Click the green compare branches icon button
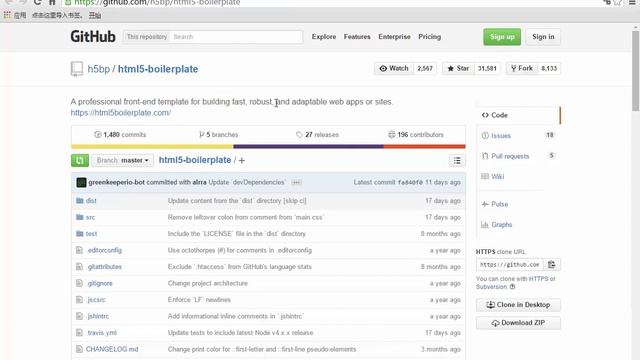Viewport: 640px width, 360px height. 80,160
